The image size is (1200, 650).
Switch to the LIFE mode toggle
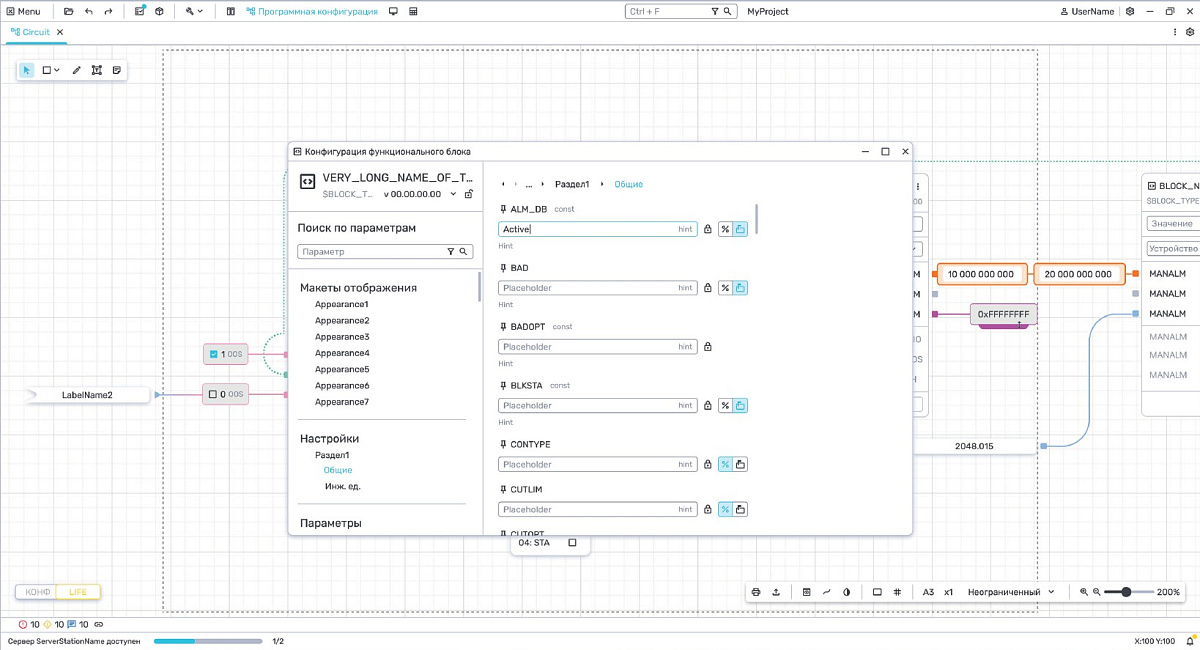tap(78, 592)
